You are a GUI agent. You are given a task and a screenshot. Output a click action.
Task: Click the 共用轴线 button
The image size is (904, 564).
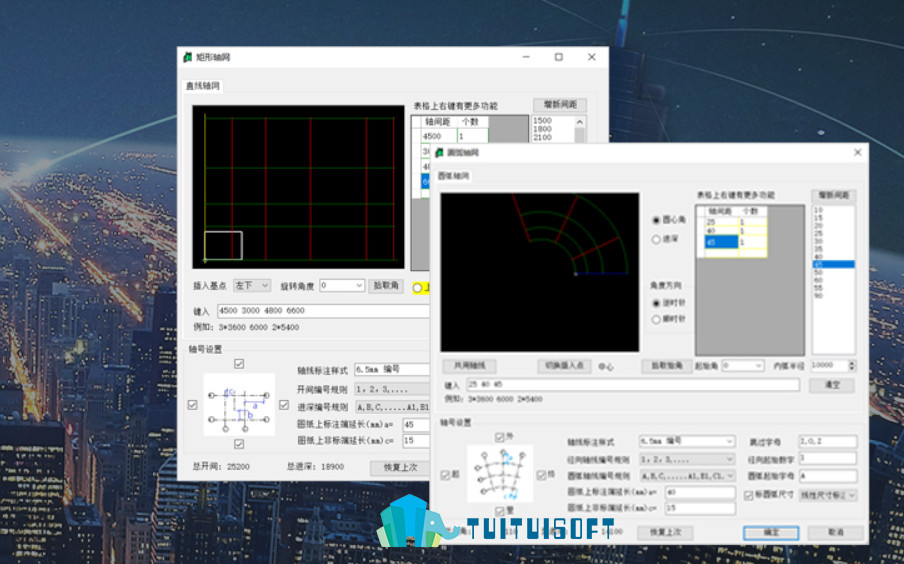(x=469, y=366)
